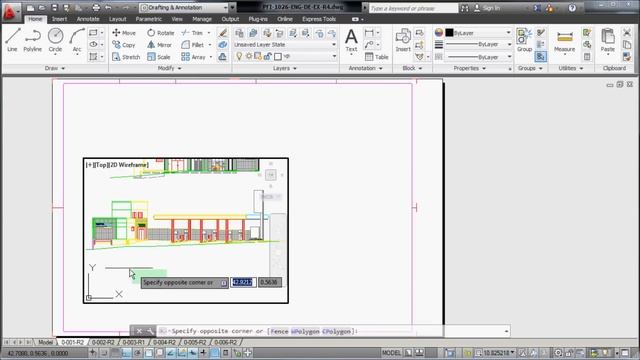Screen dimensions: 640x360
Task: Open the Unsaved Layer State dropdown
Action: [x=285, y=44]
